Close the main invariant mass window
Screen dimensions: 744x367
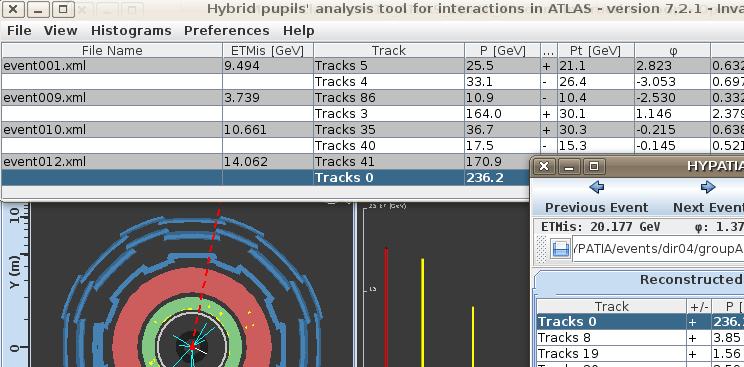pos(13,9)
